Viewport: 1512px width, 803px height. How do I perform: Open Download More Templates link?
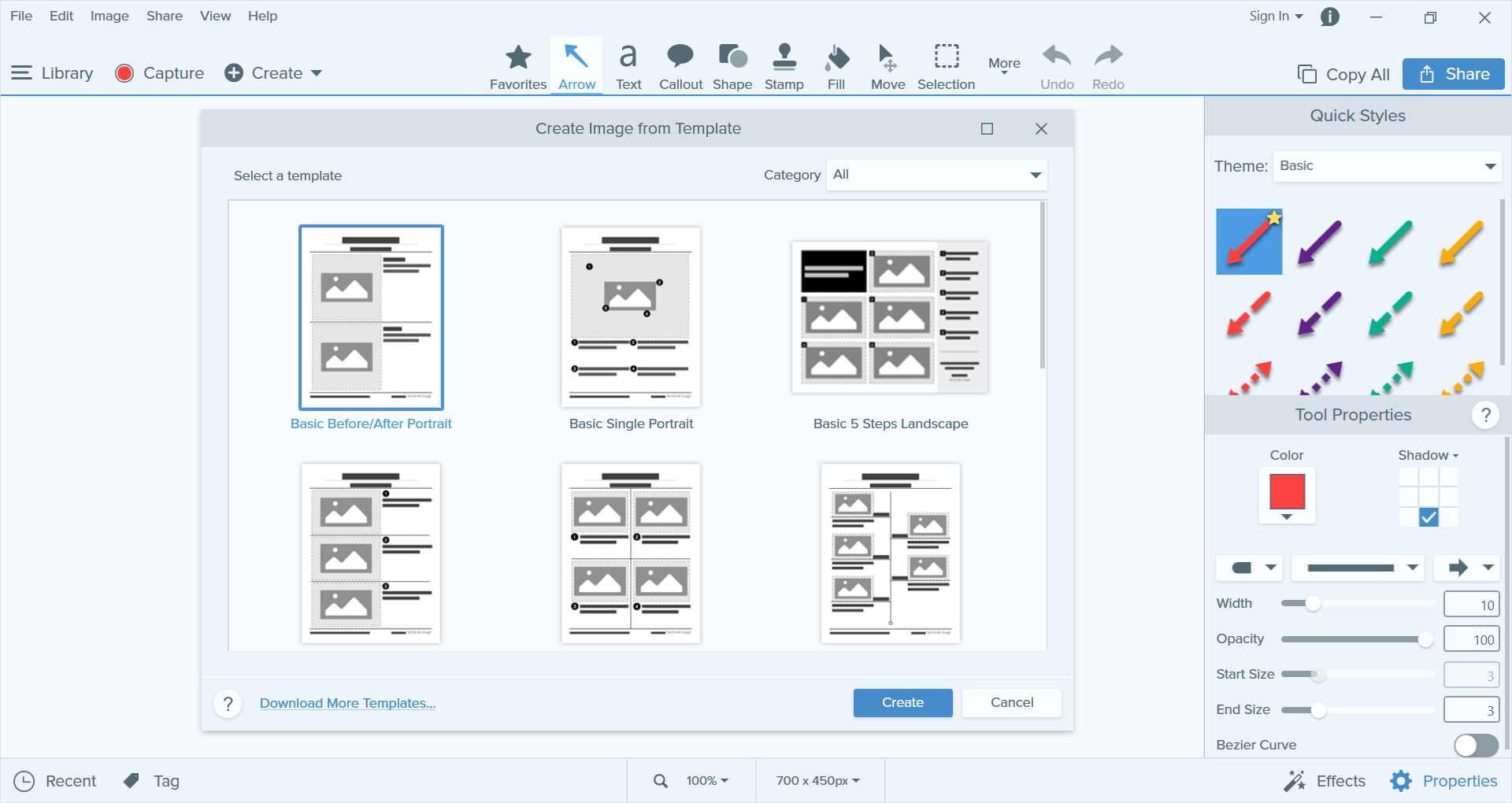(x=347, y=703)
